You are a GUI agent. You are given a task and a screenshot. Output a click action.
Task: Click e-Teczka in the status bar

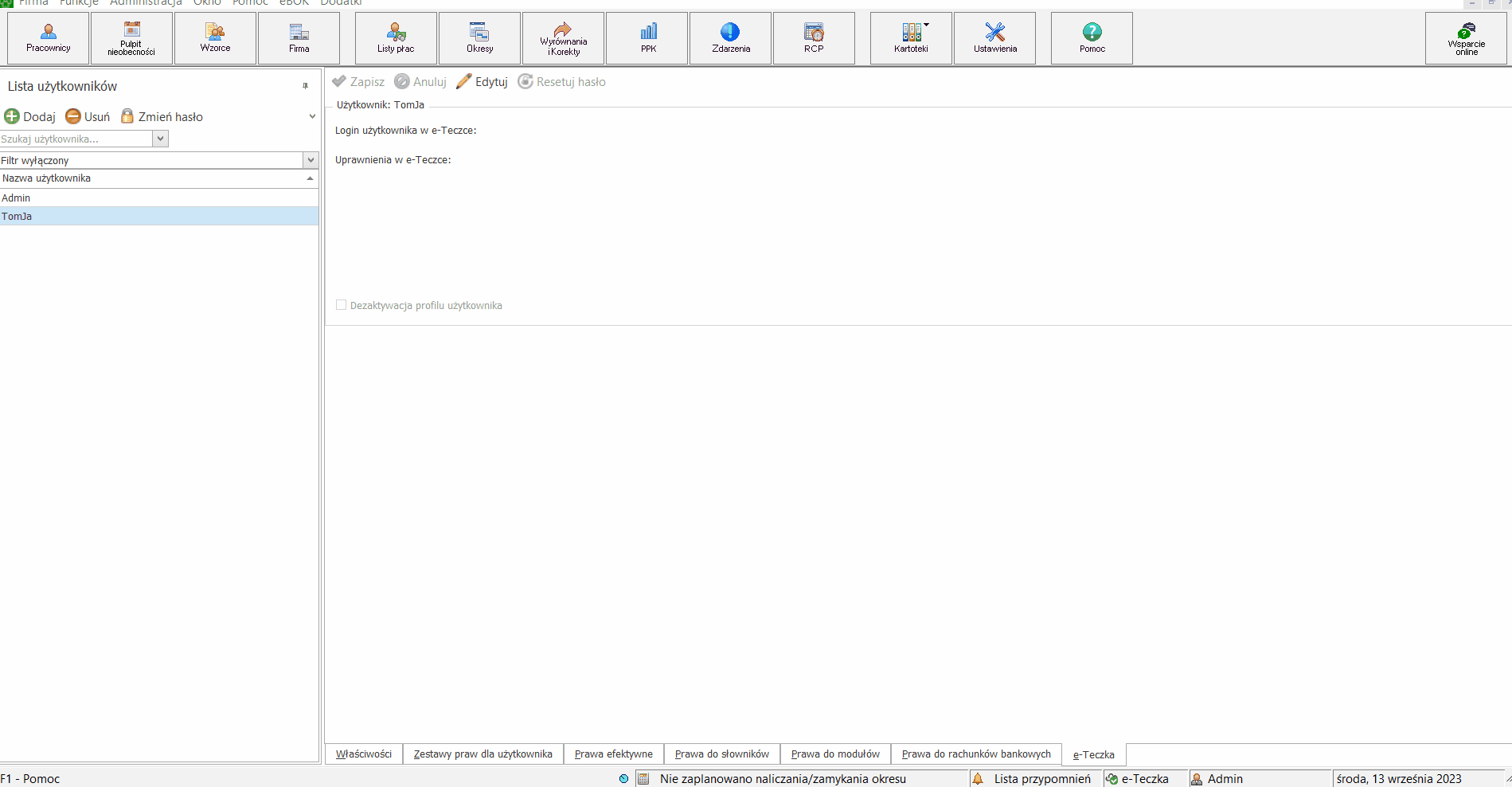[1145, 779]
